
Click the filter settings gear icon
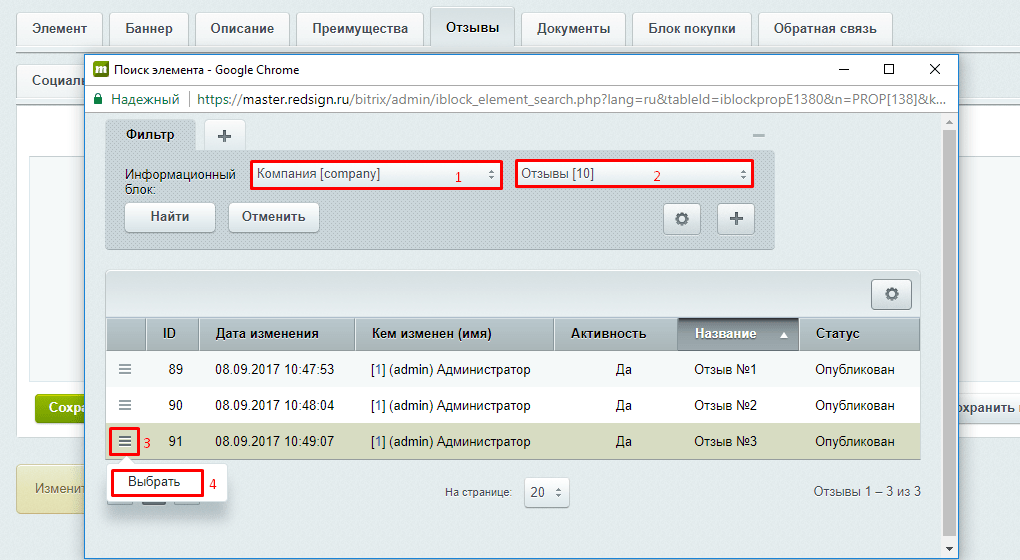[682, 219]
